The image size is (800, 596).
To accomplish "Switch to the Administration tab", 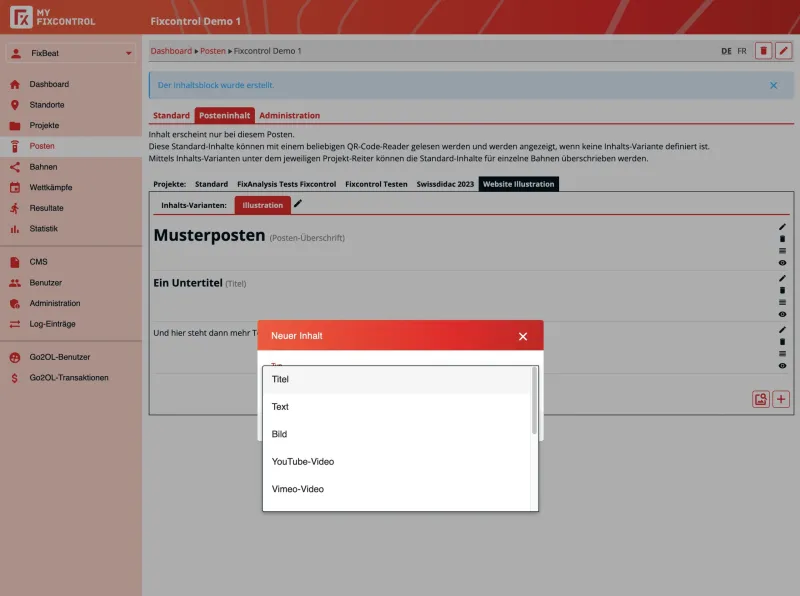I will 289,115.
